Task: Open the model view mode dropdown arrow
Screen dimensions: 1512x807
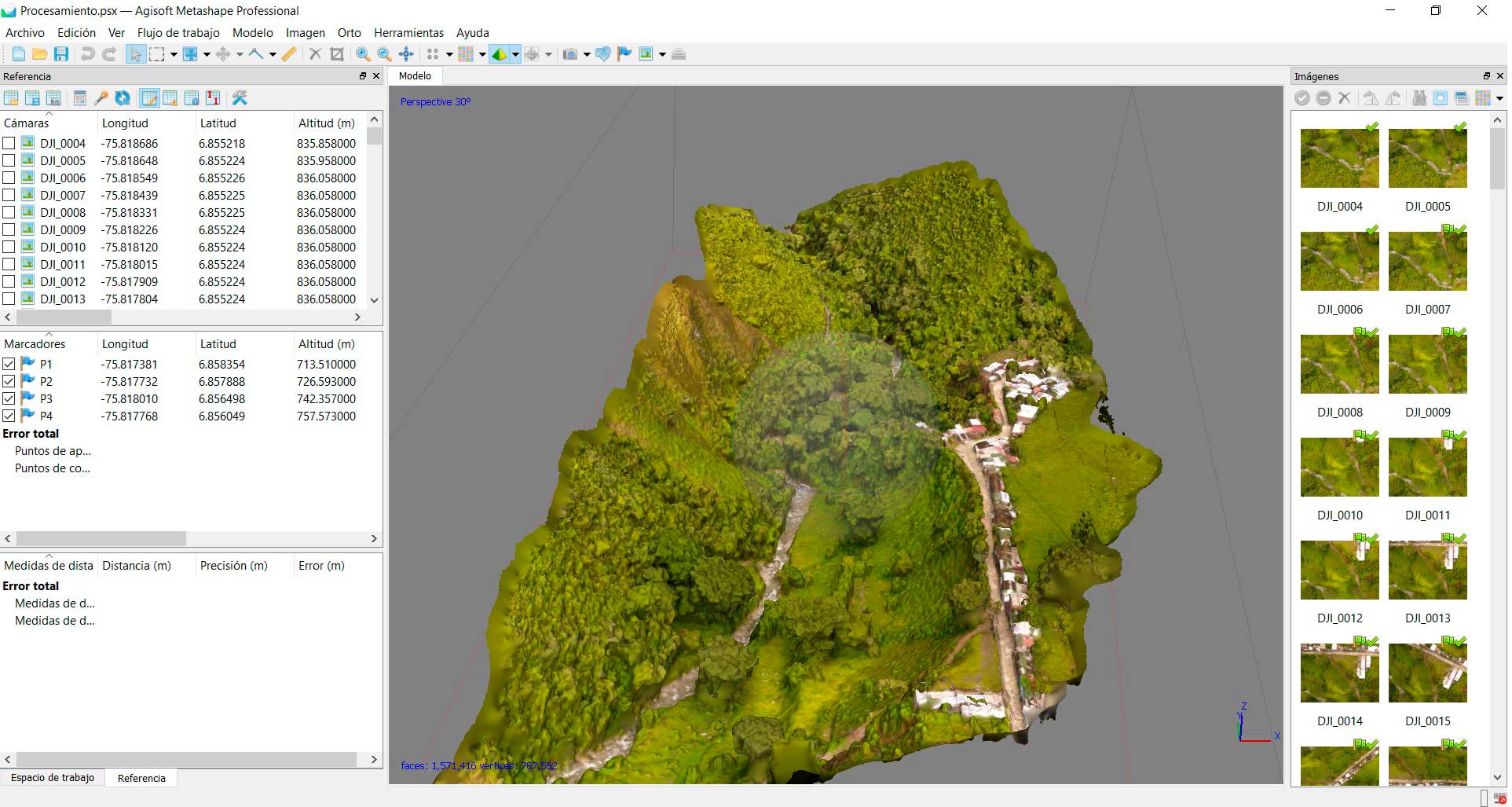Action: pyautogui.click(x=515, y=55)
